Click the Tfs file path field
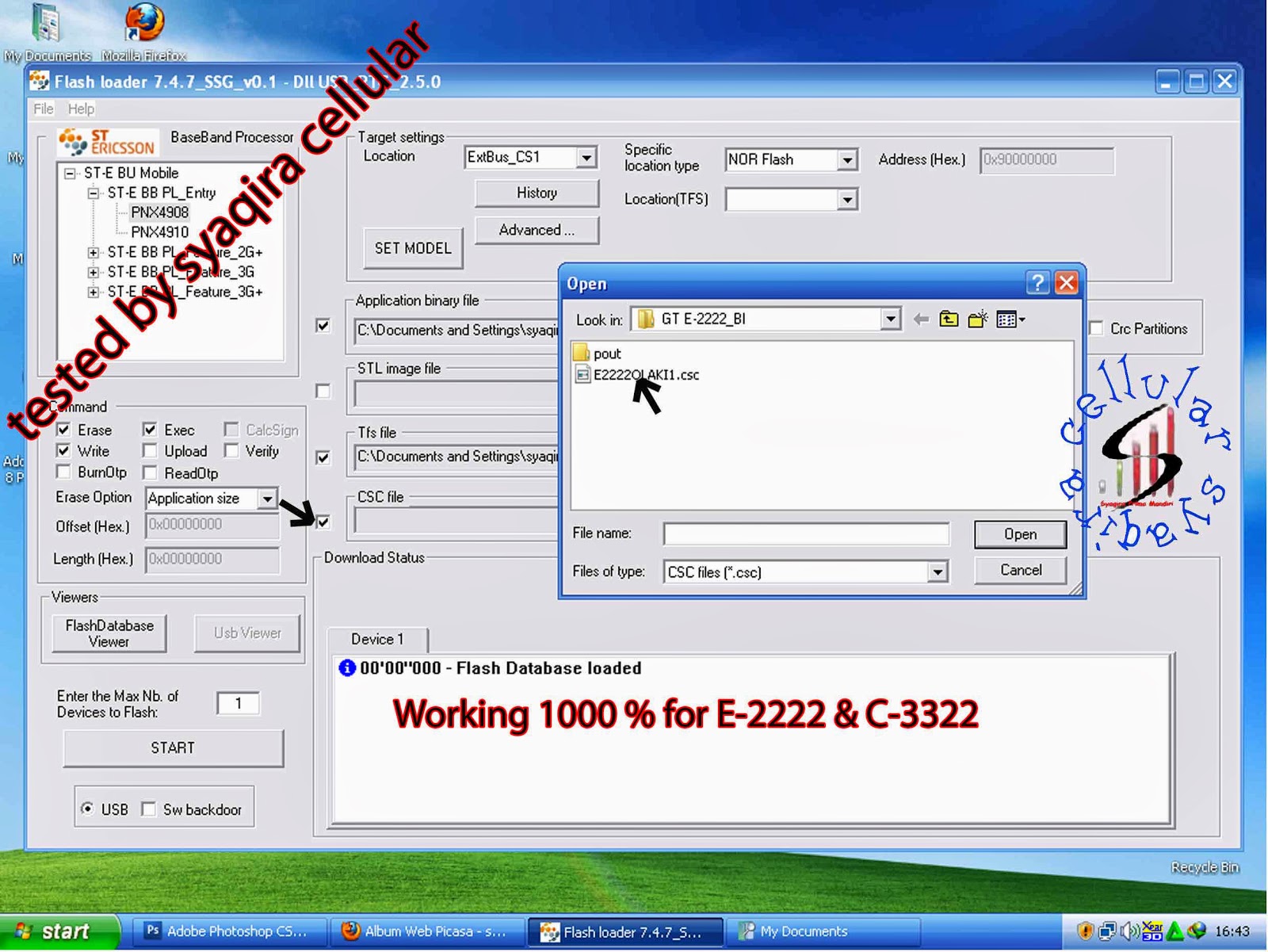 pyautogui.click(x=457, y=457)
